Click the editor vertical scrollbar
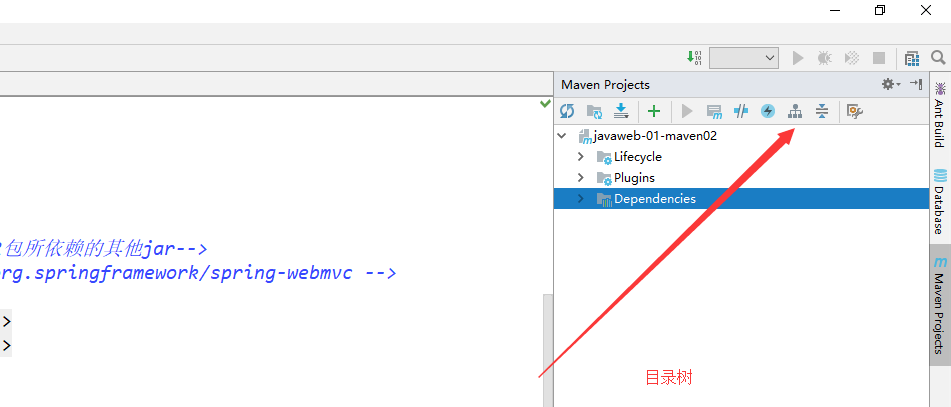The image size is (951, 407). tap(548, 350)
